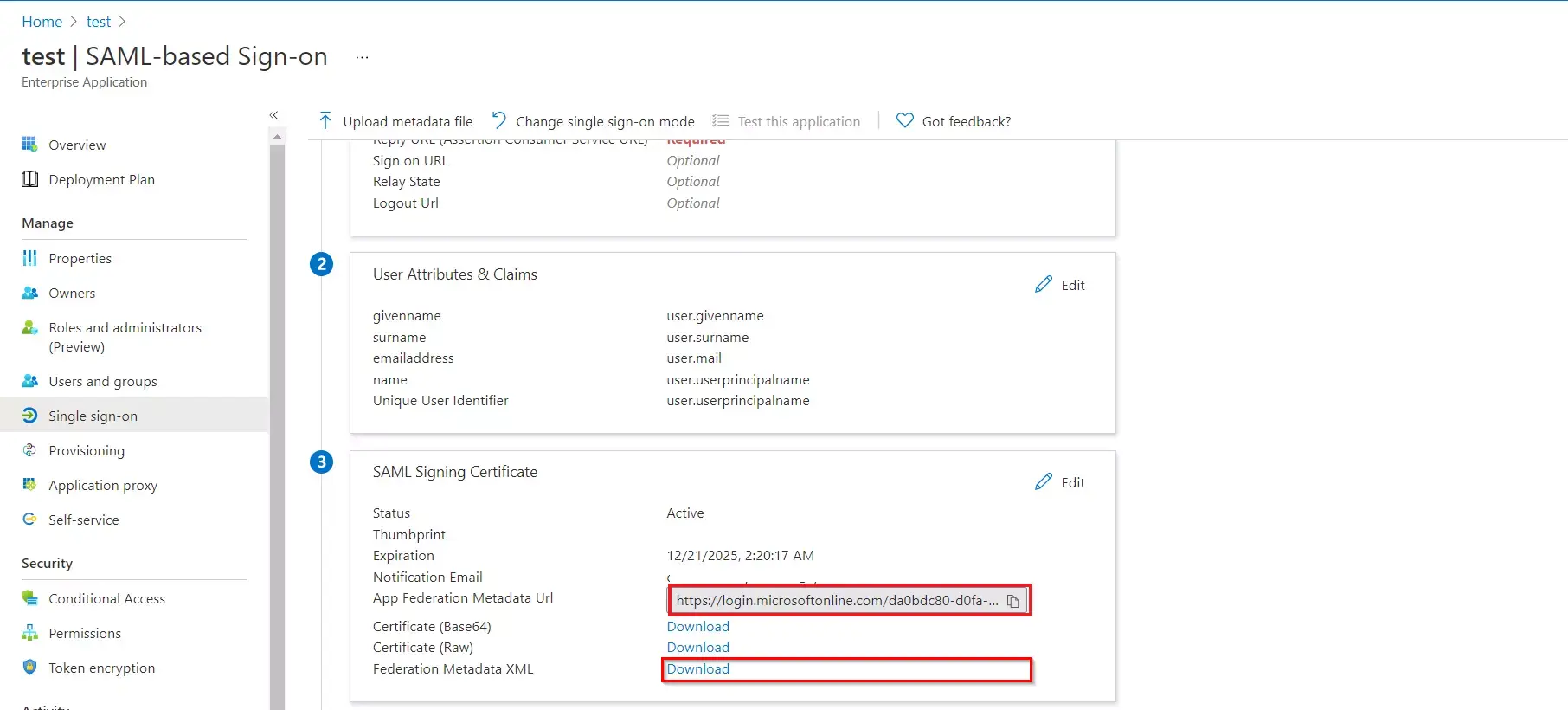Click the Single sign-on arrow icon

coord(29,416)
